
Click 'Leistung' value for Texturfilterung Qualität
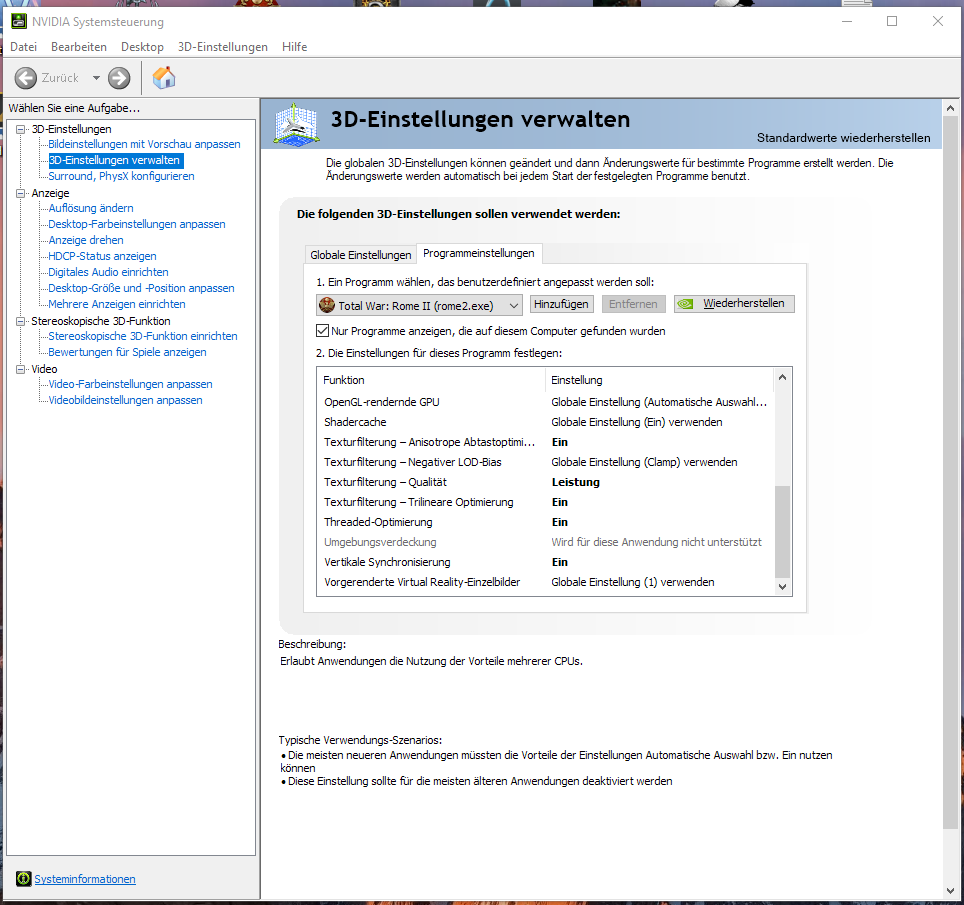(x=575, y=482)
